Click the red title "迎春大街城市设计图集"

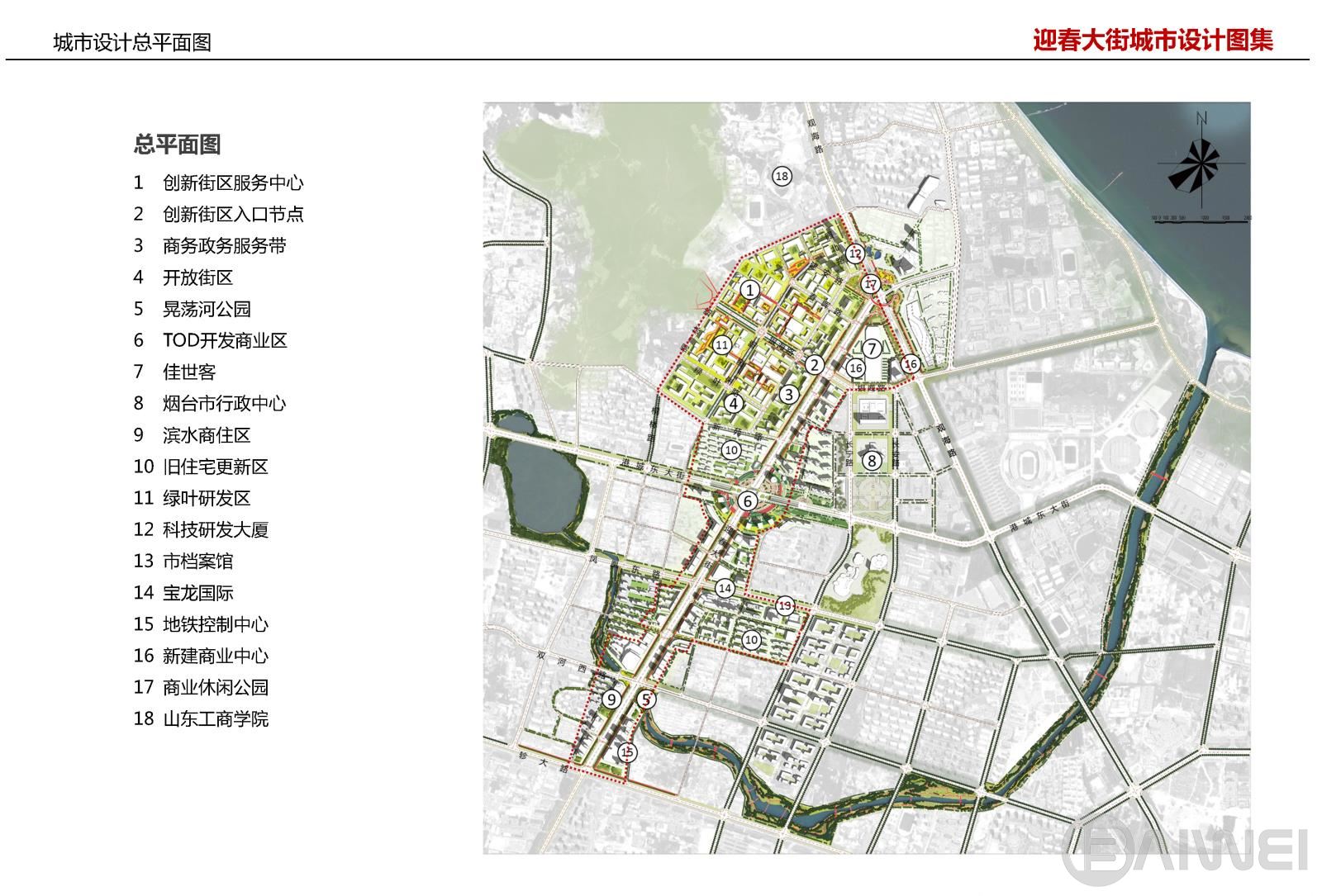pyautogui.click(x=1153, y=40)
